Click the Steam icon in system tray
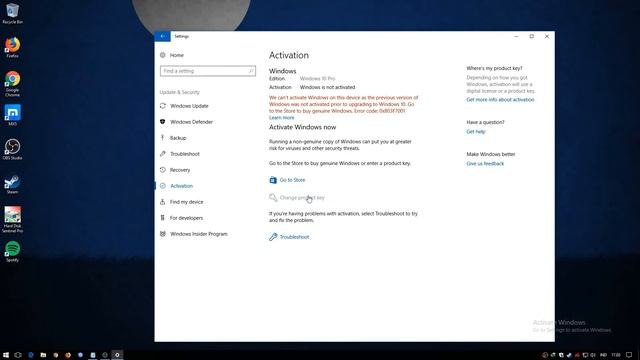This screenshot has height=360, width=640. [x=569, y=355]
